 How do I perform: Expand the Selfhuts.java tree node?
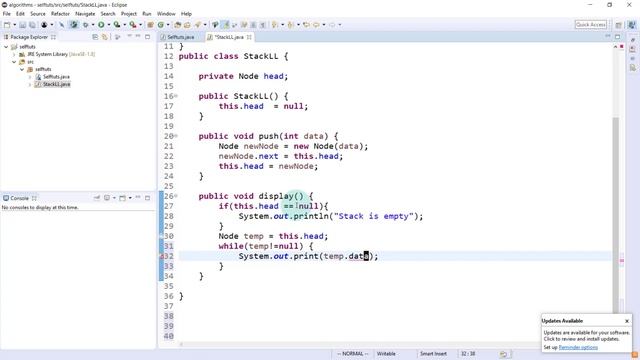(30, 77)
